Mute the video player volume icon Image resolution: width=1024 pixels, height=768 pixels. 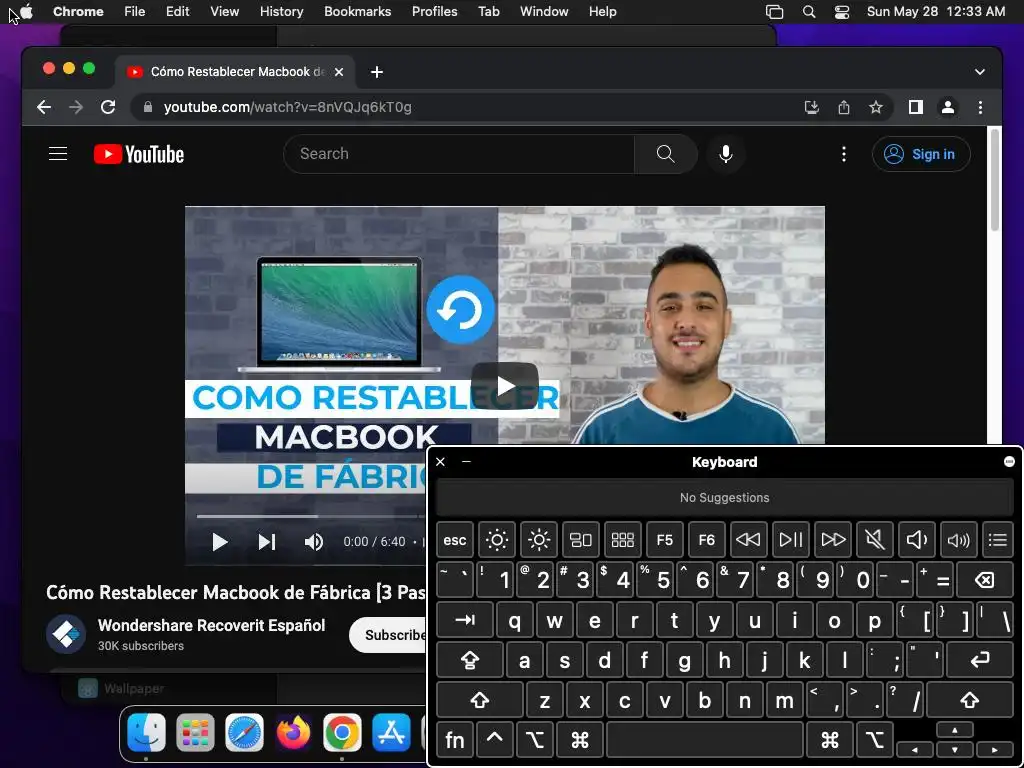click(313, 541)
